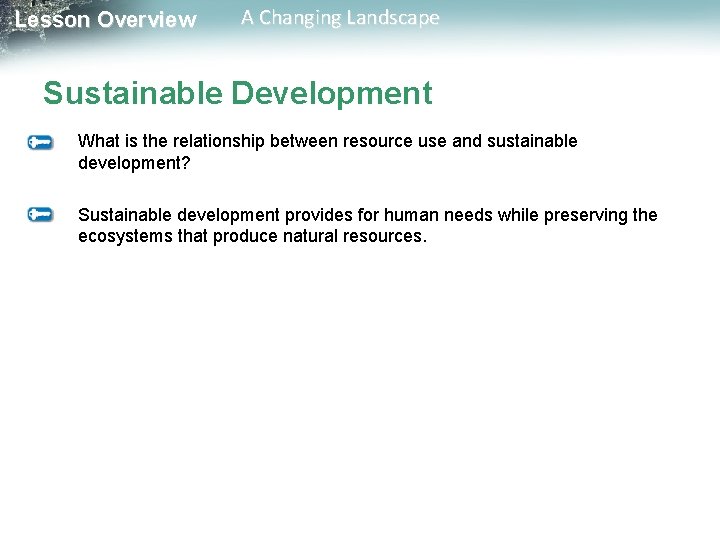
Task: Click the key icon beside the question bullet
Action: 40,142
